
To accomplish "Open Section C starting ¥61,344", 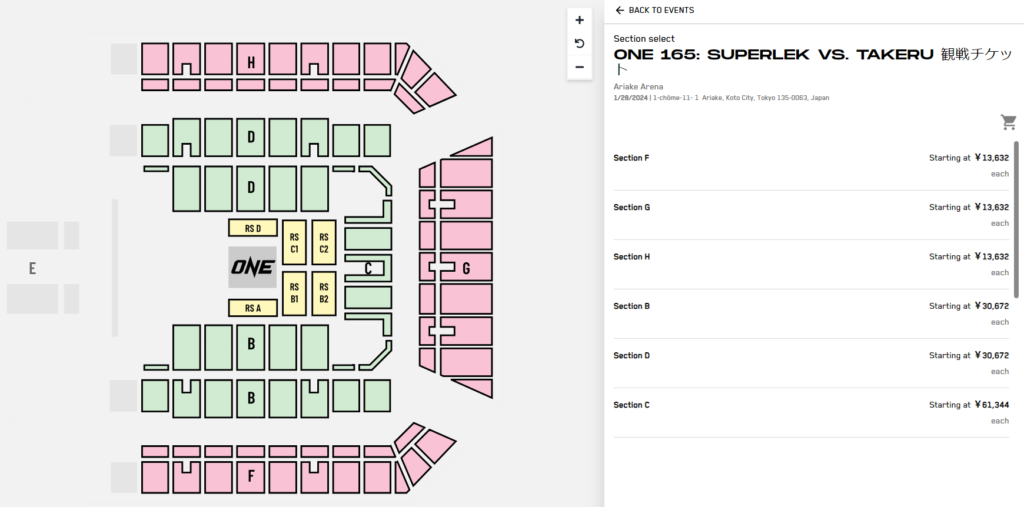I will tap(811, 413).
